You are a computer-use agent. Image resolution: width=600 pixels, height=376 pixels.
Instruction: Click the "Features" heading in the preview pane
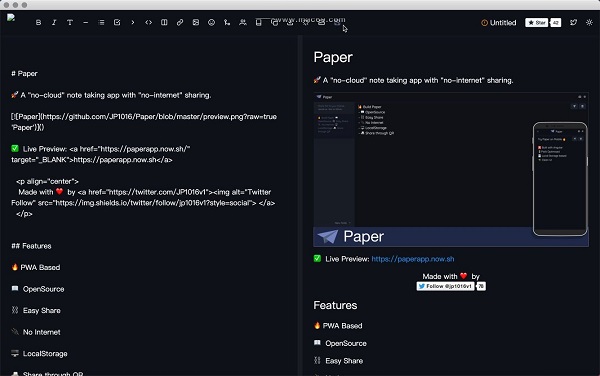[335, 305]
